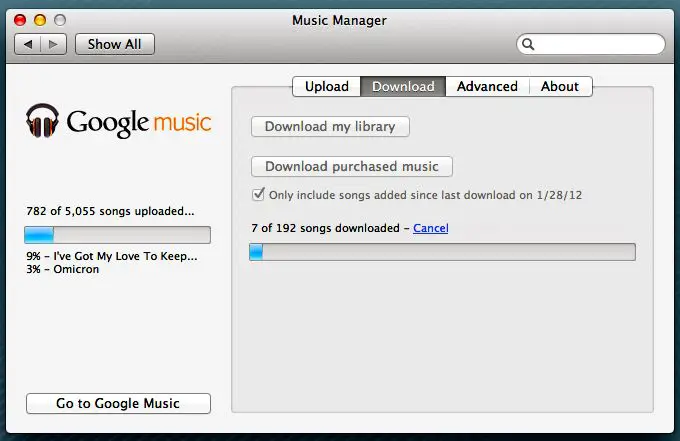Click the yellow minimize window button
This screenshot has height=441, width=680.
pos(40,20)
